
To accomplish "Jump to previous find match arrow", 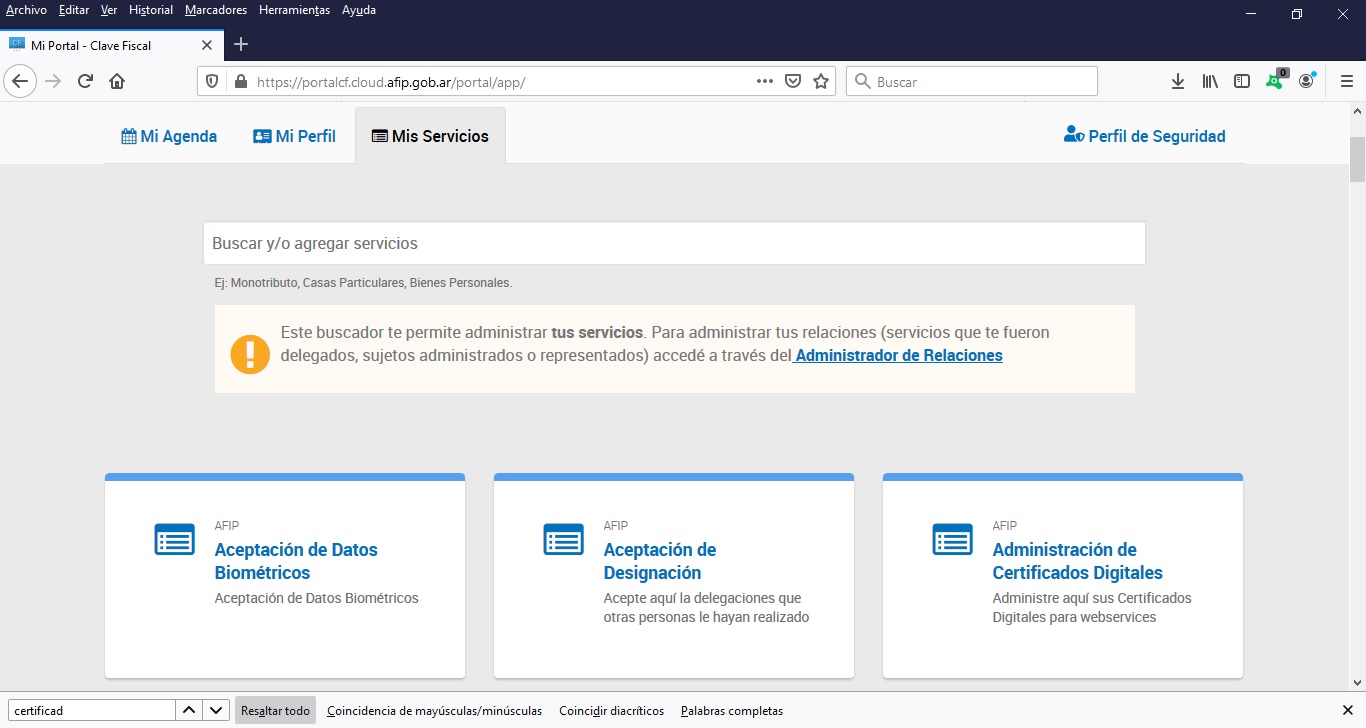I will (188, 710).
